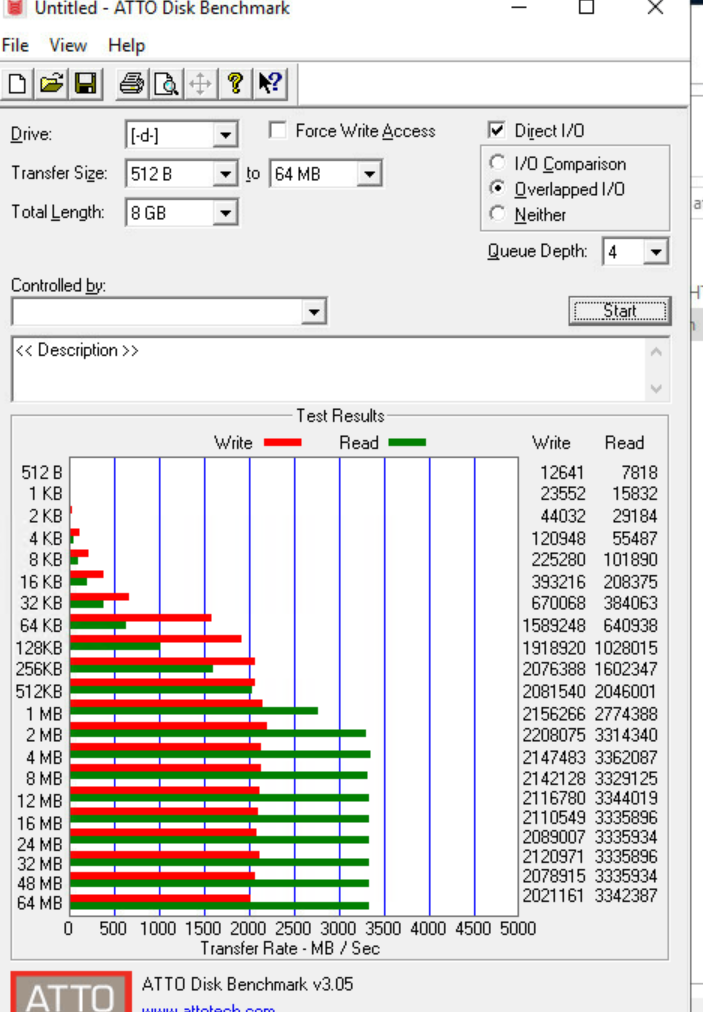Click the 512KB write value 2081540
Screen dimensions: 703x1012
click(554, 692)
